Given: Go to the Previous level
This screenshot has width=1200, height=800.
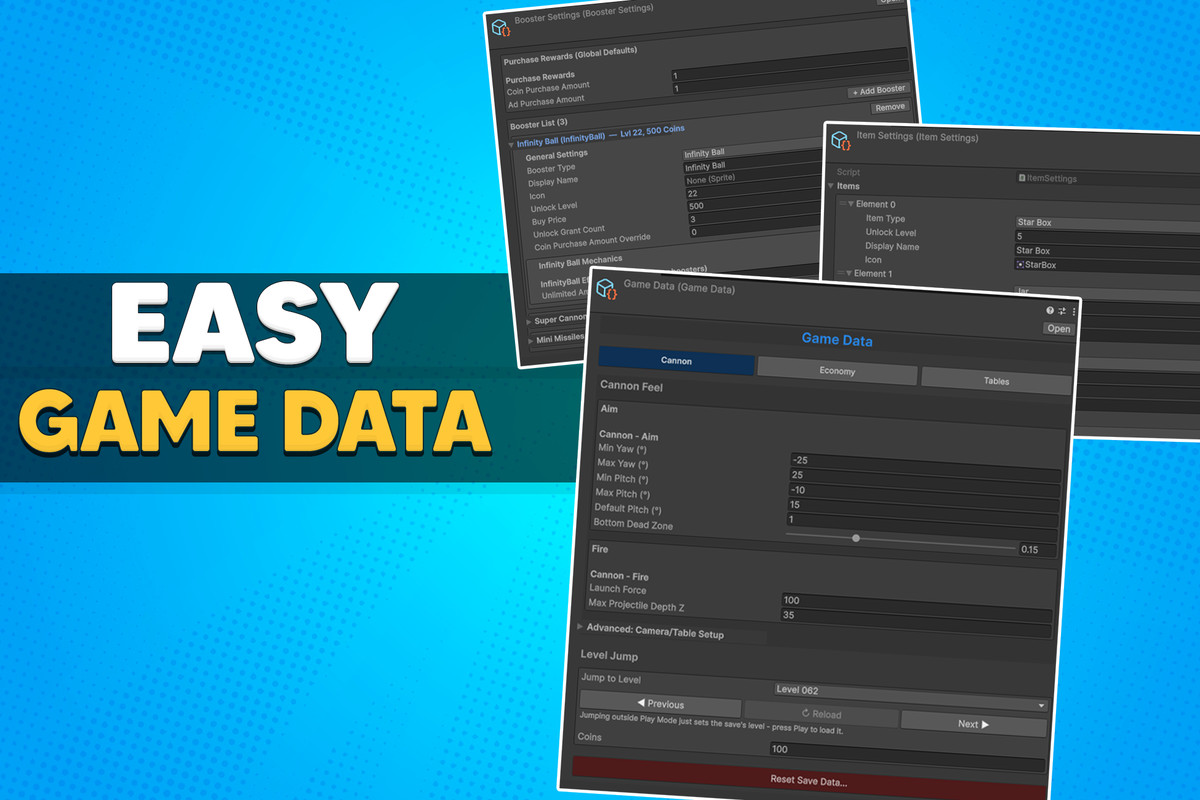Looking at the screenshot, I should [660, 704].
